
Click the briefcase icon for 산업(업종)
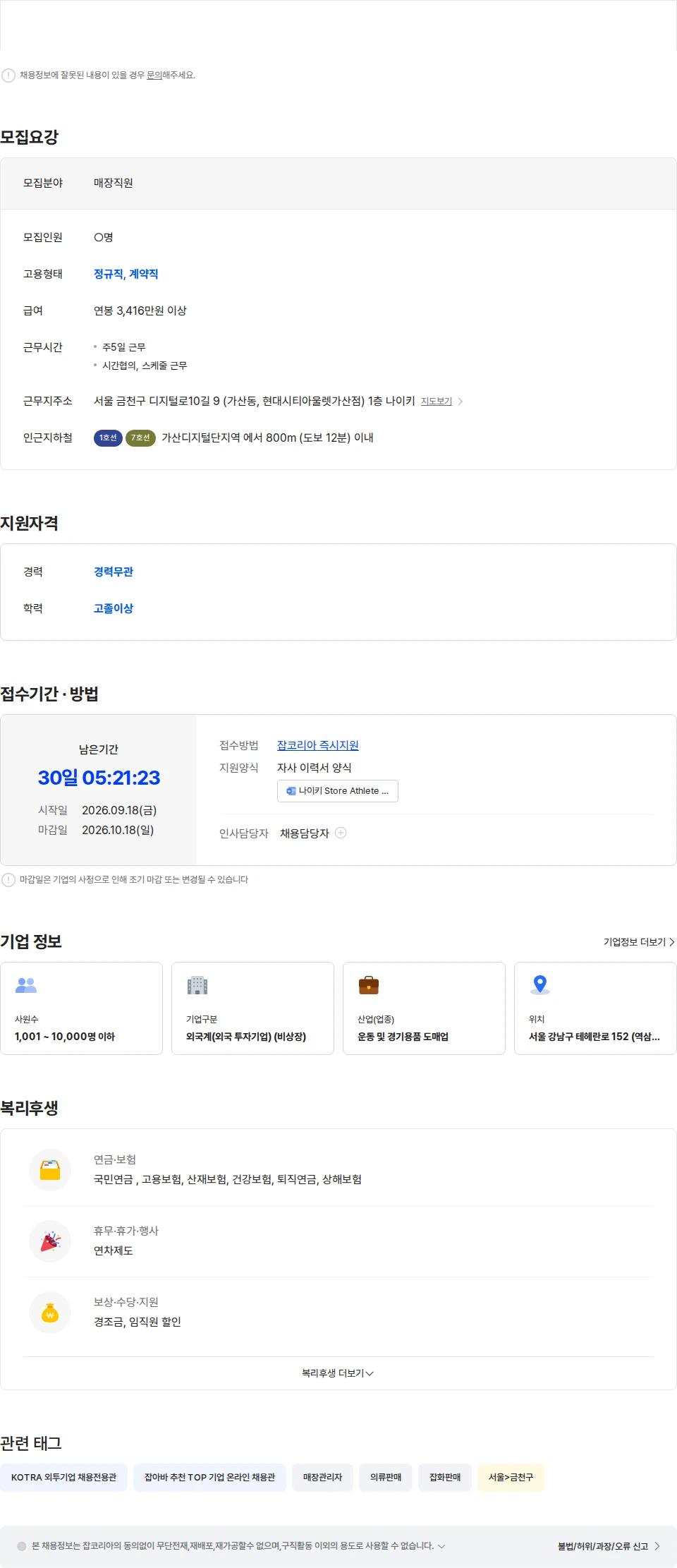click(369, 985)
